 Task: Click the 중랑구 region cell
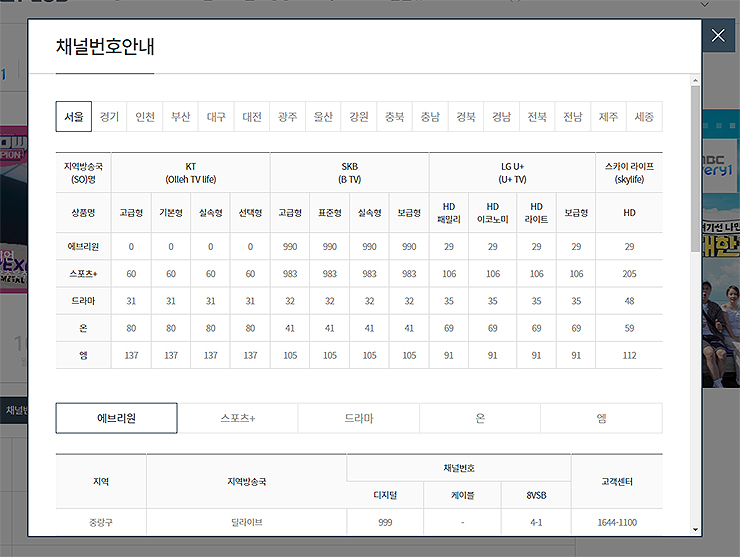[x=101, y=522]
